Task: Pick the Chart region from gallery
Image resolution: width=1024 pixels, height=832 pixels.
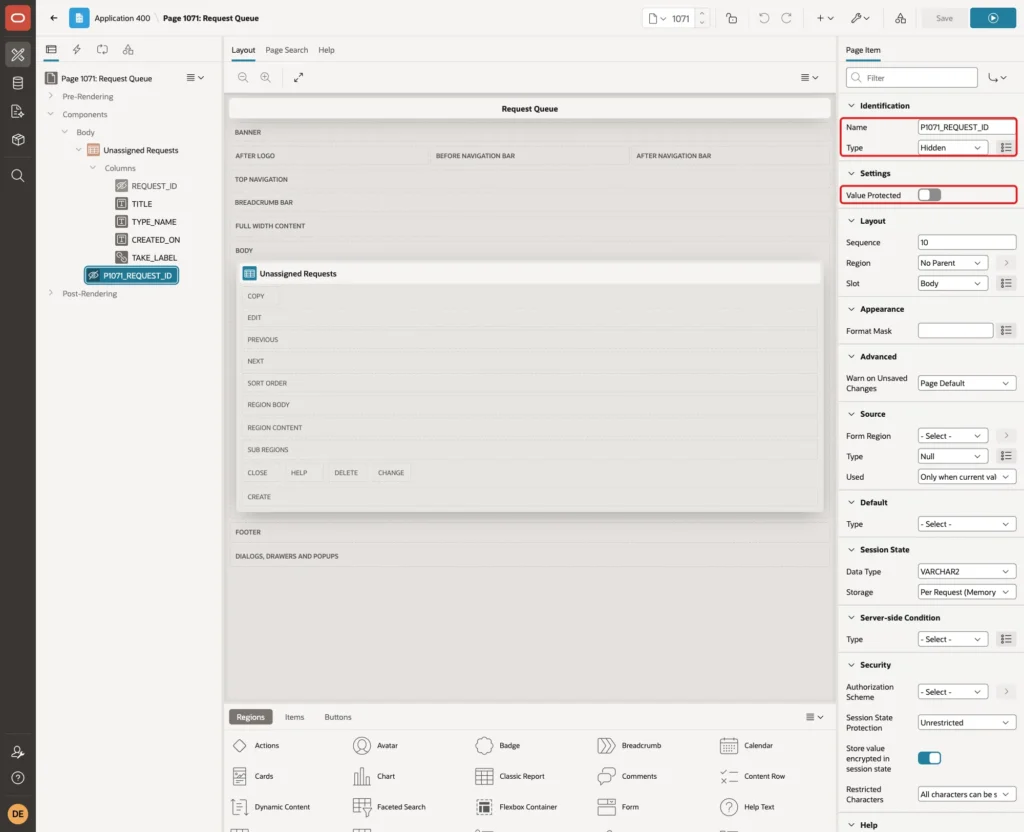Action: [x=374, y=776]
